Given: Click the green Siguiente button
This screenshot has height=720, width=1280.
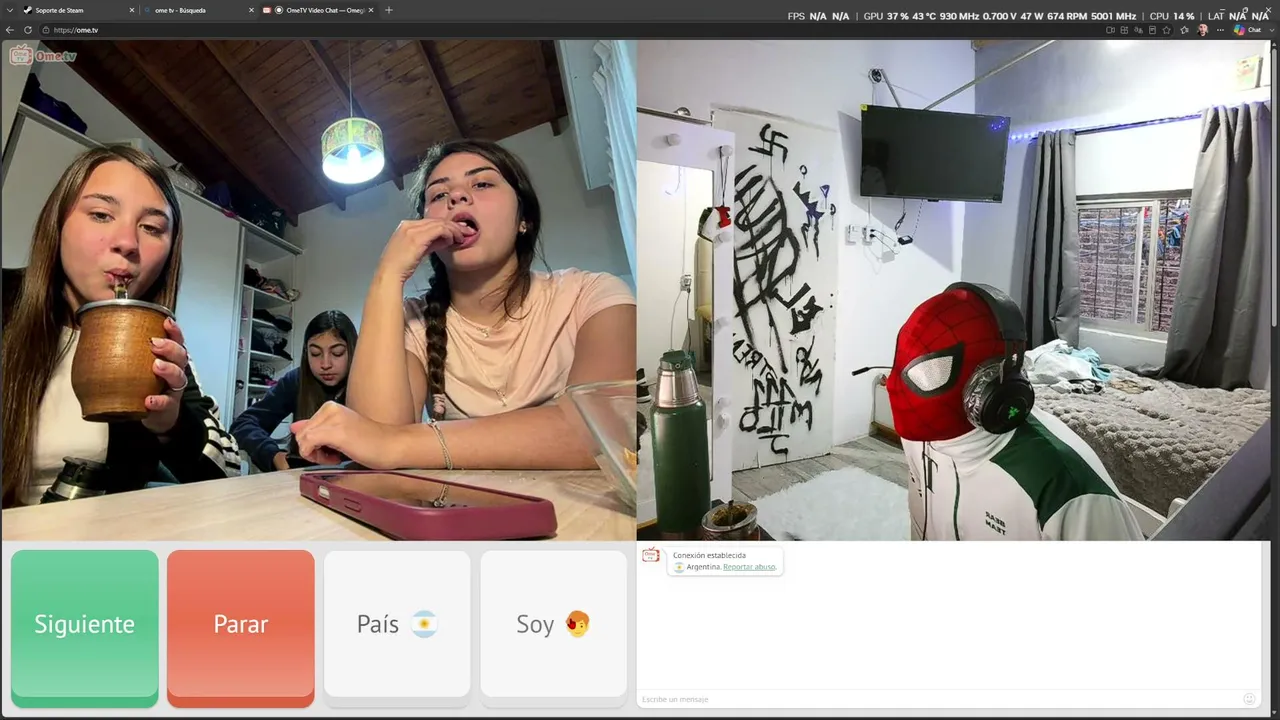Looking at the screenshot, I should 85,628.
